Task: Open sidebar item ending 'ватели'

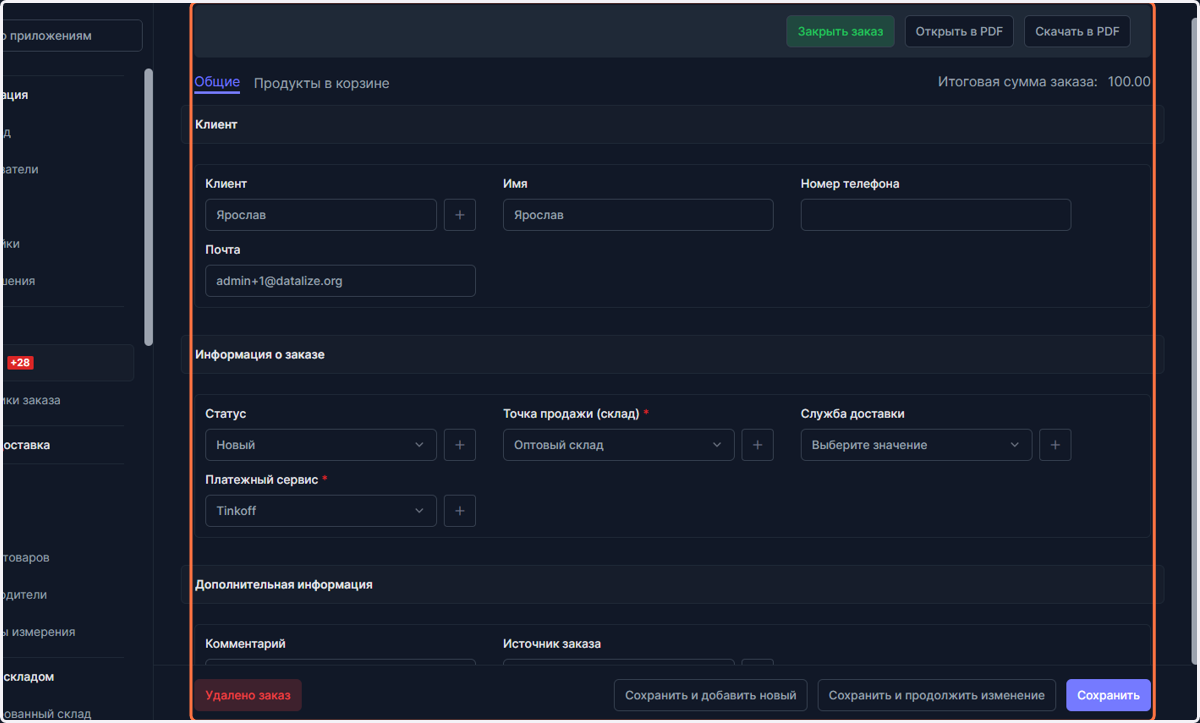Action: click(x=20, y=169)
